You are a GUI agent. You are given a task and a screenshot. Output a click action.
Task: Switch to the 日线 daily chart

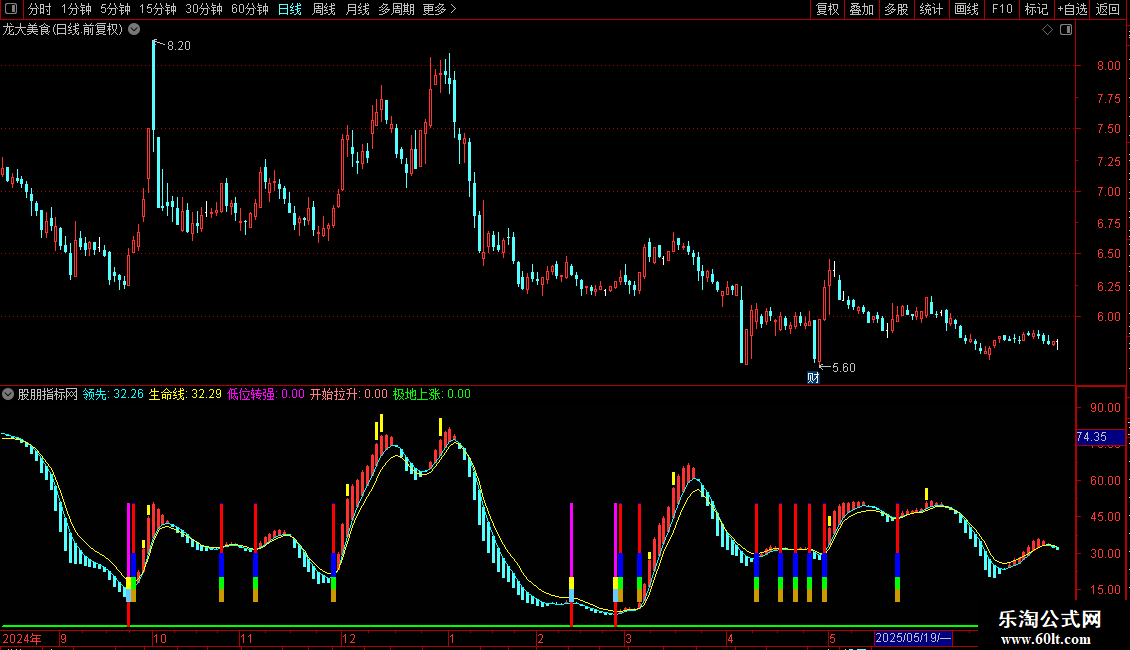[290, 9]
